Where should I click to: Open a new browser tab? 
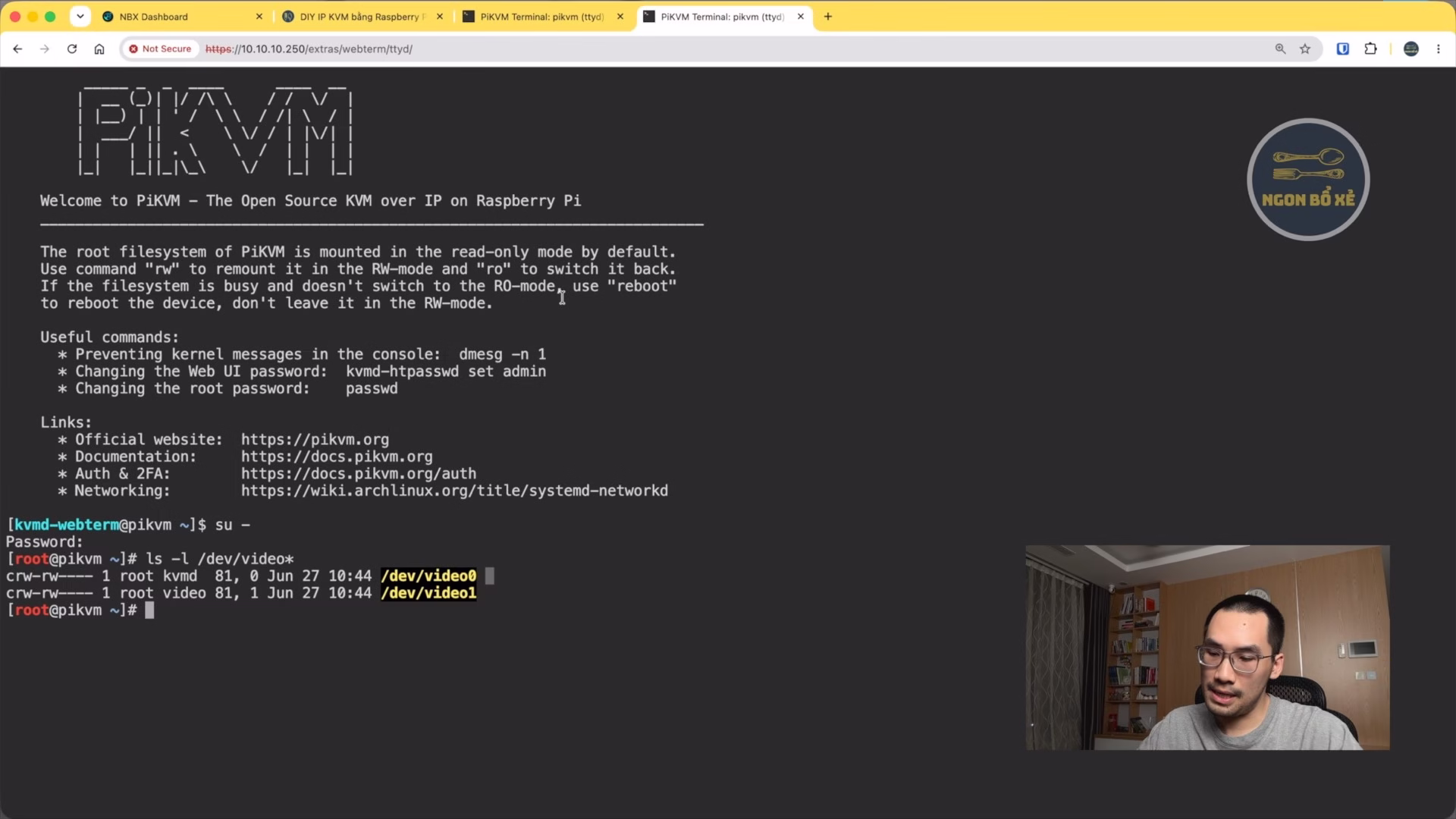point(828,16)
